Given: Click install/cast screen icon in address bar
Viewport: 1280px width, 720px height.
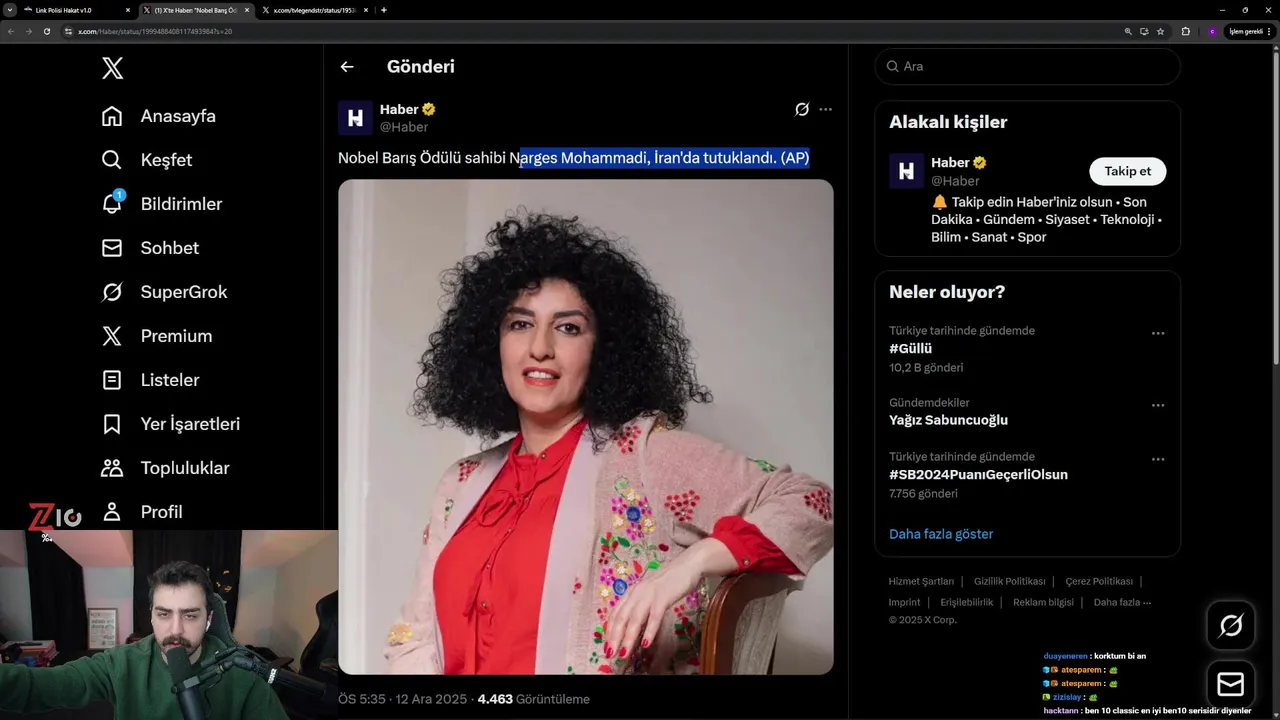Looking at the screenshot, I should pos(1144,31).
